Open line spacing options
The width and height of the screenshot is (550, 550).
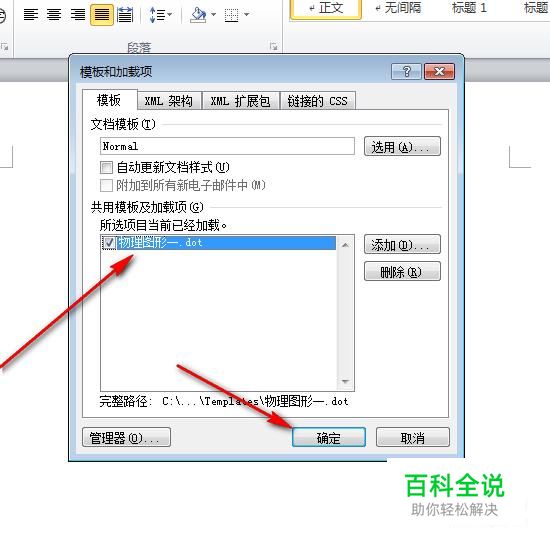tap(157, 15)
